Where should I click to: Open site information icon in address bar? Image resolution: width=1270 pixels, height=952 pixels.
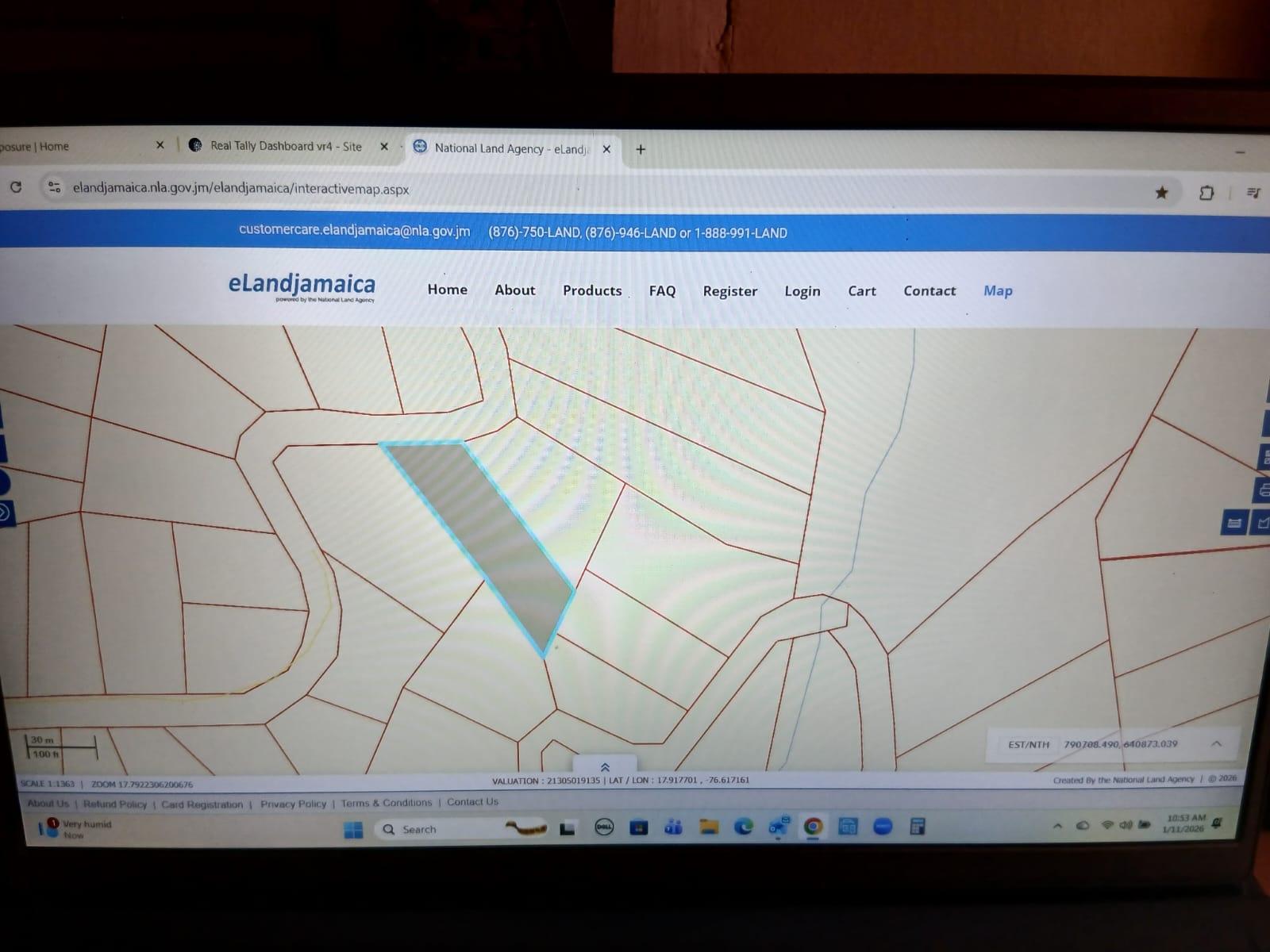54,187
